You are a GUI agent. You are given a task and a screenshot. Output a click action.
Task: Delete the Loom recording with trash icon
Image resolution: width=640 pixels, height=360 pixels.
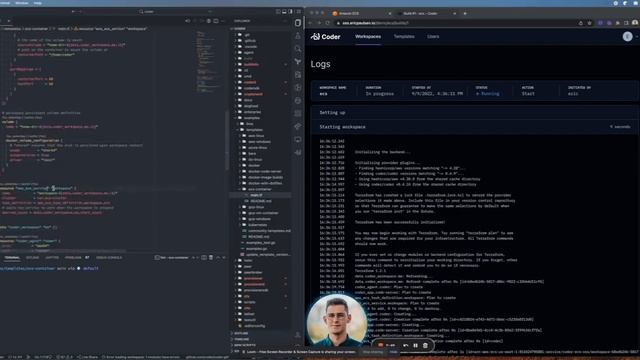425,346
